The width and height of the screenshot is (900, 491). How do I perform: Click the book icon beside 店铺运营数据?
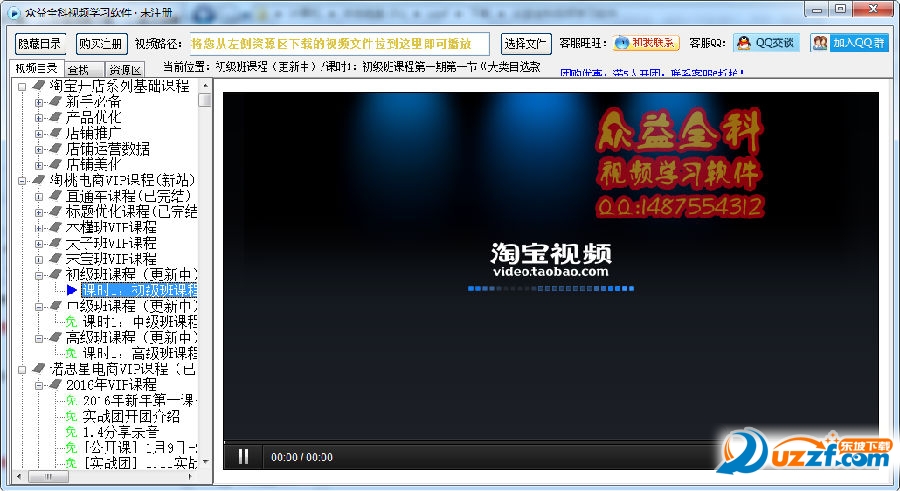pyautogui.click(x=55, y=148)
